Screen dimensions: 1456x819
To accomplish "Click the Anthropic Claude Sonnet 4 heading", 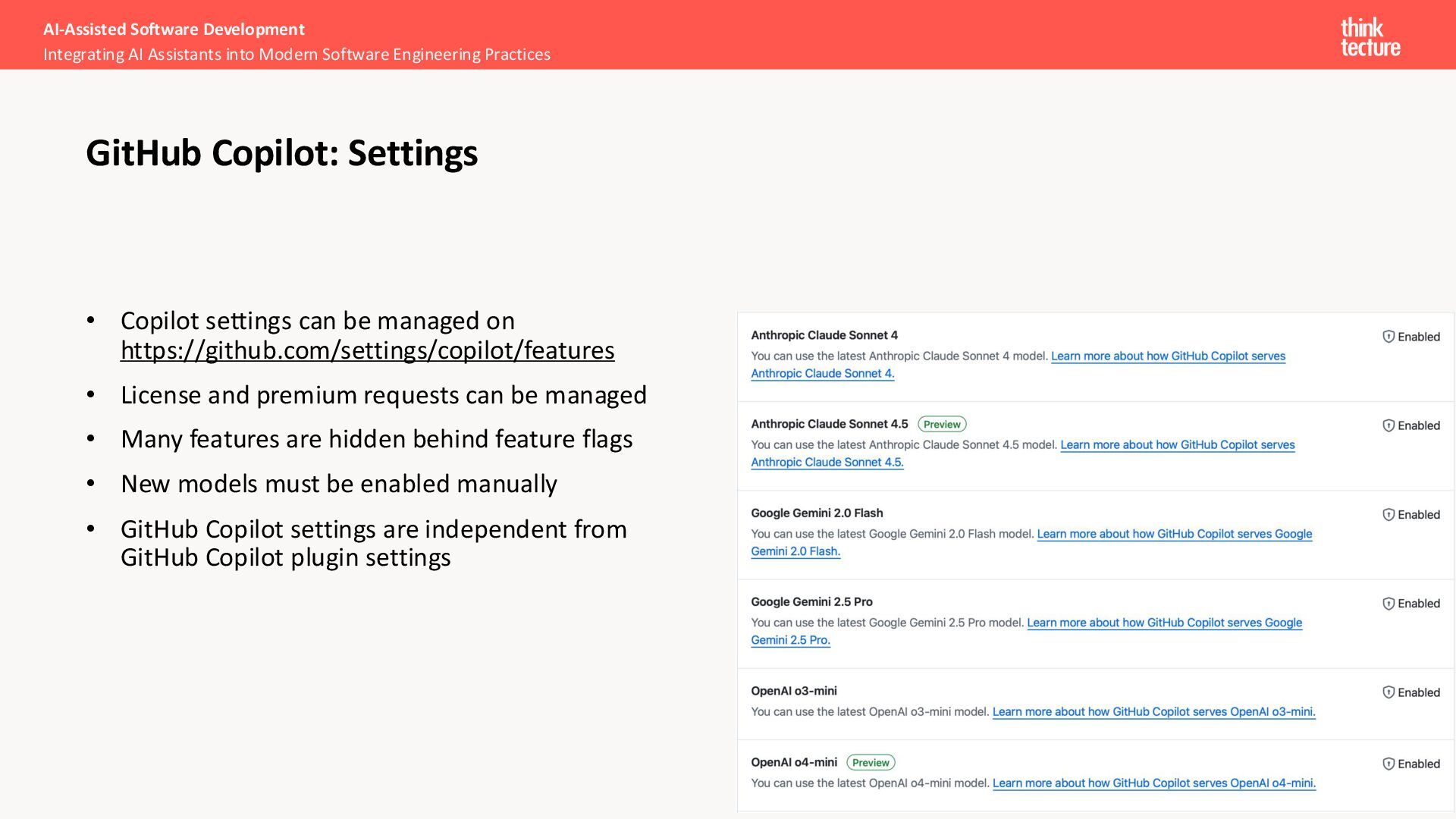I will point(824,335).
